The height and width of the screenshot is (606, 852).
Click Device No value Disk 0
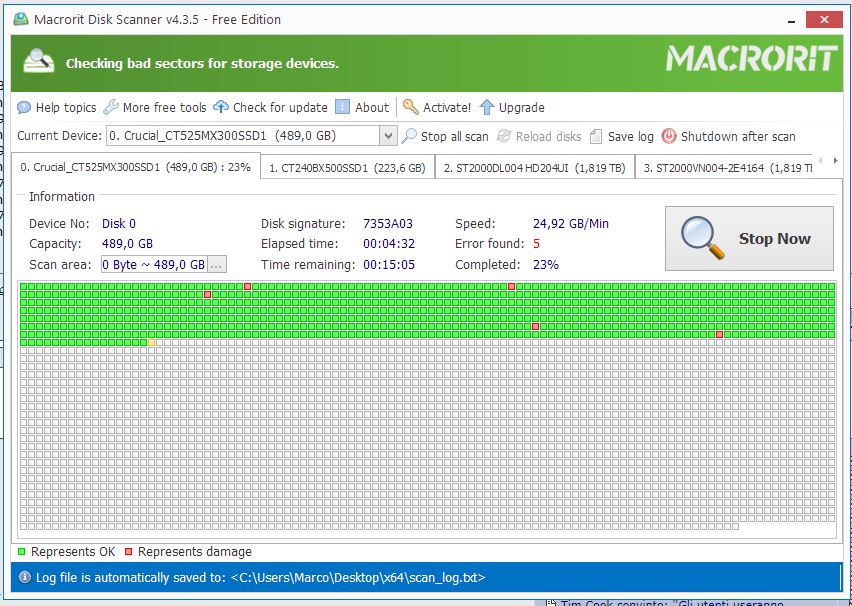(119, 223)
